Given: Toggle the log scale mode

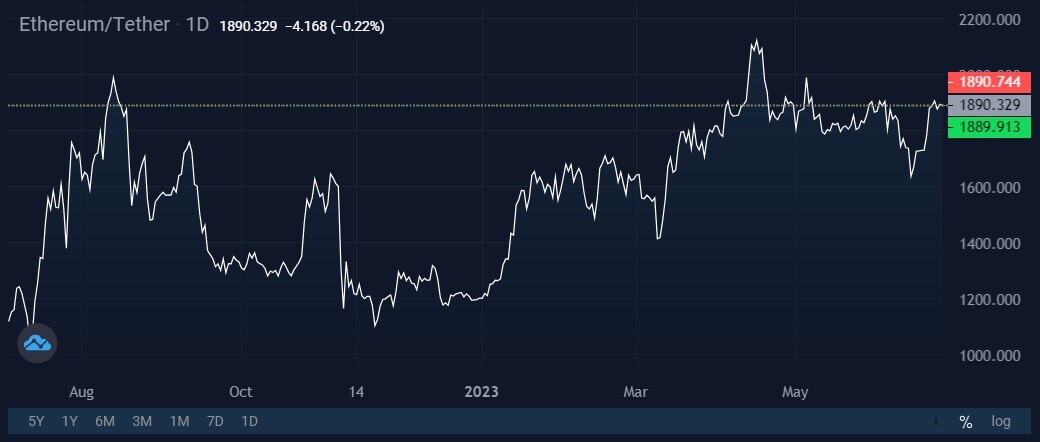Looking at the screenshot, I should pyautogui.click(x=1001, y=421).
